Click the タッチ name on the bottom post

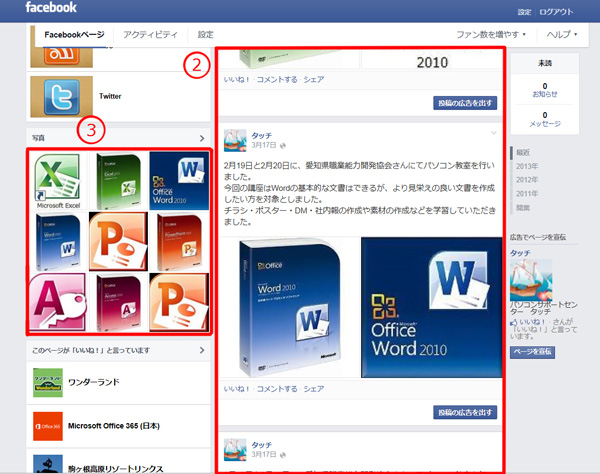(x=261, y=445)
